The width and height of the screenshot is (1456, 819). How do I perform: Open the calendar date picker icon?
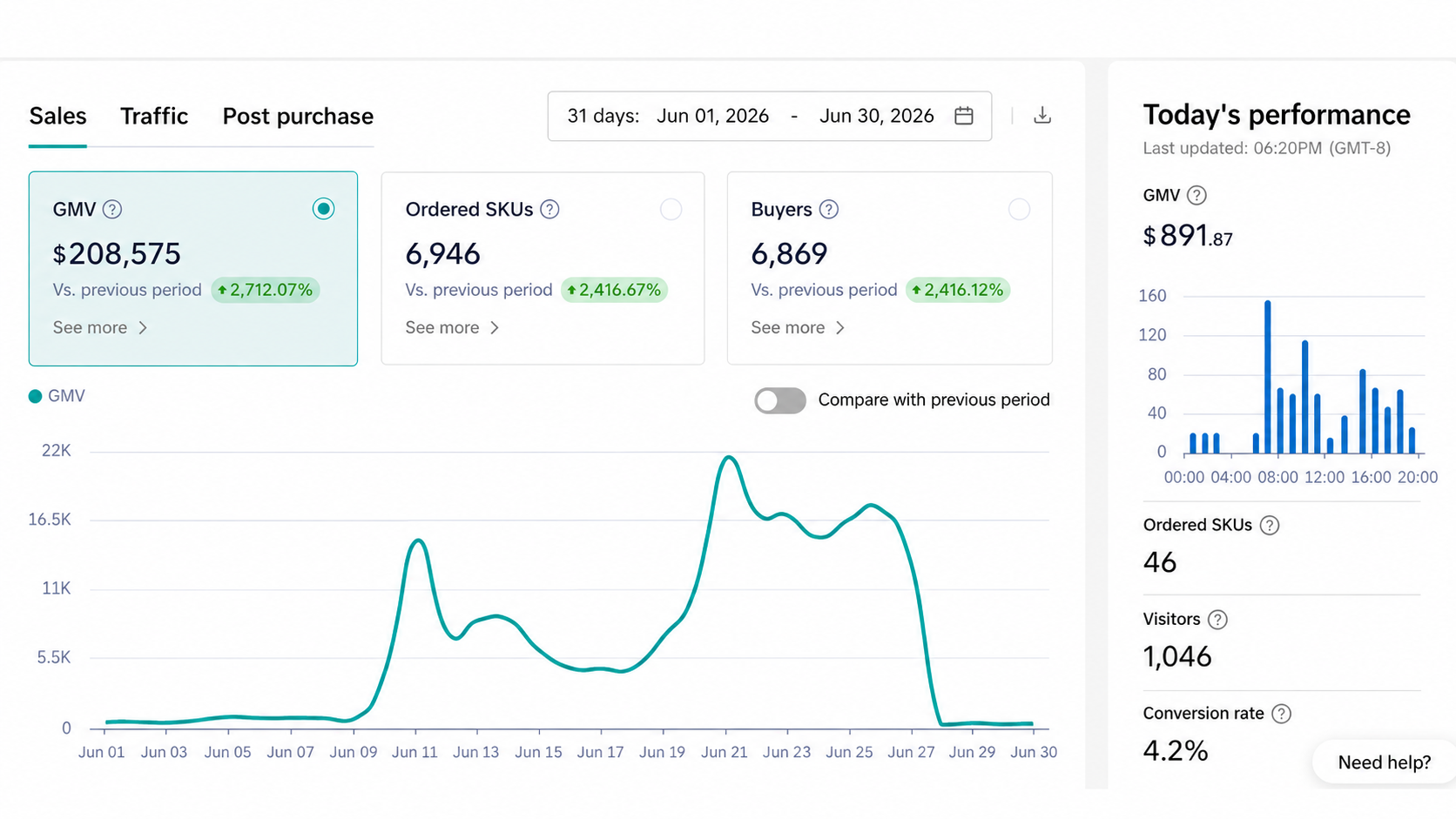click(964, 116)
